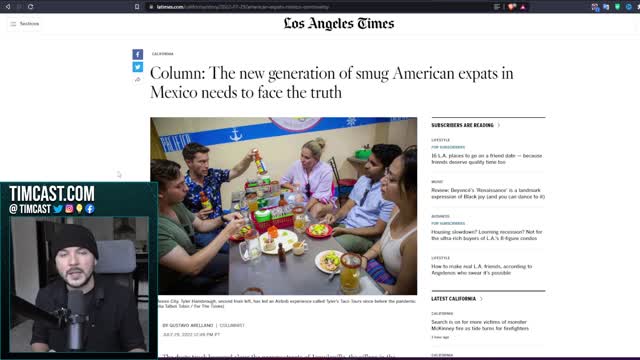Click the yellow lightbulb icon in Timcast overlay

tap(79, 209)
